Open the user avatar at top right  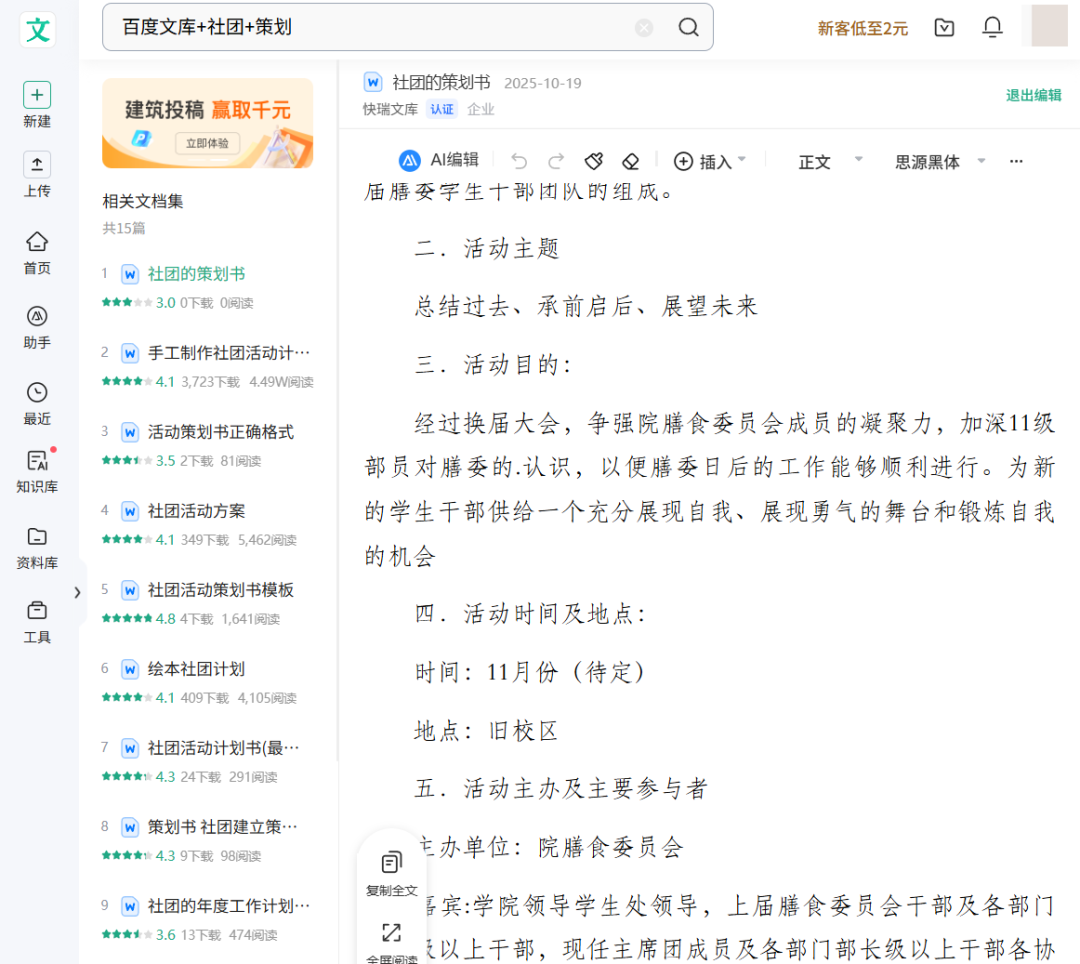click(1049, 25)
